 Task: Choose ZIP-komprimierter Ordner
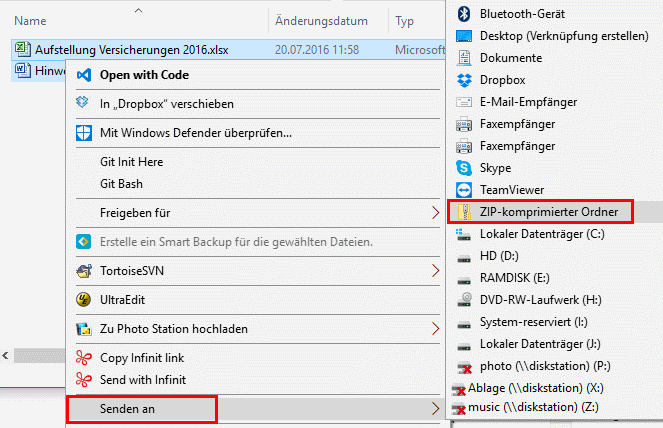coord(541,212)
